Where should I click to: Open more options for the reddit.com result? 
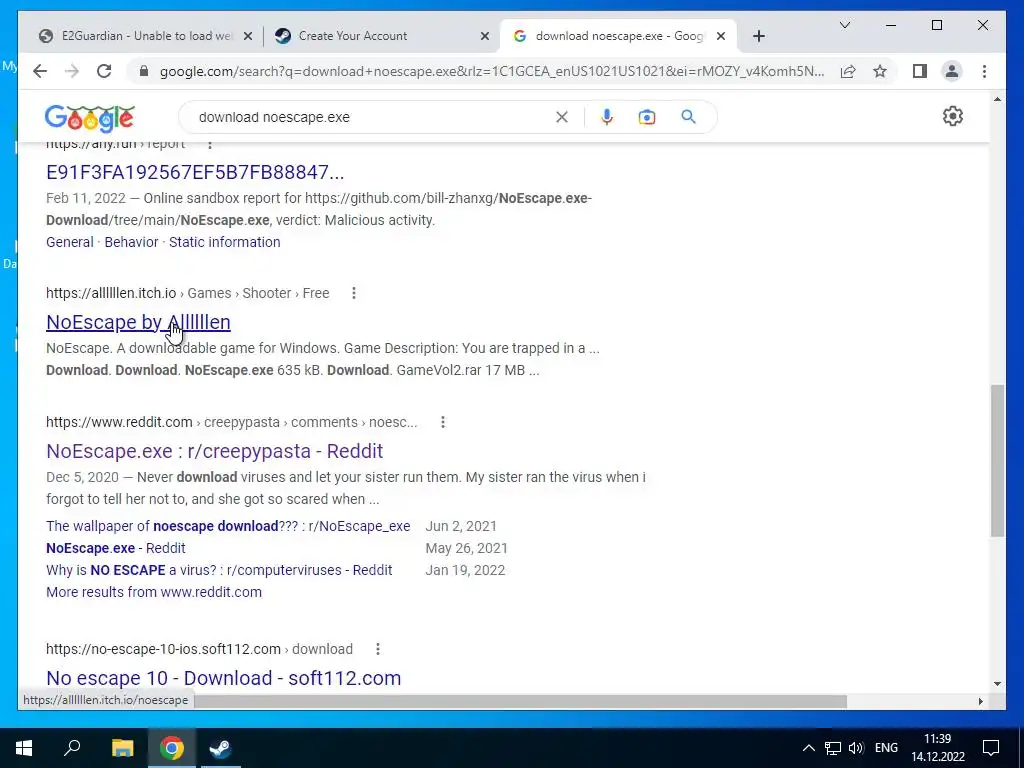pyautogui.click(x=443, y=423)
